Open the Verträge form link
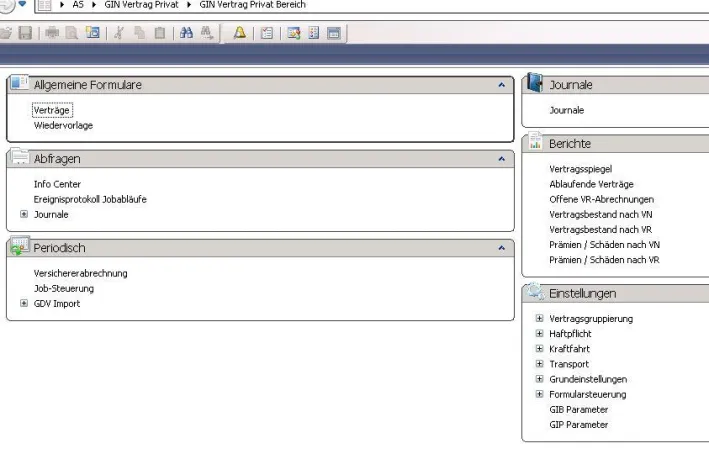The width and height of the screenshot is (709, 475). coord(52,110)
